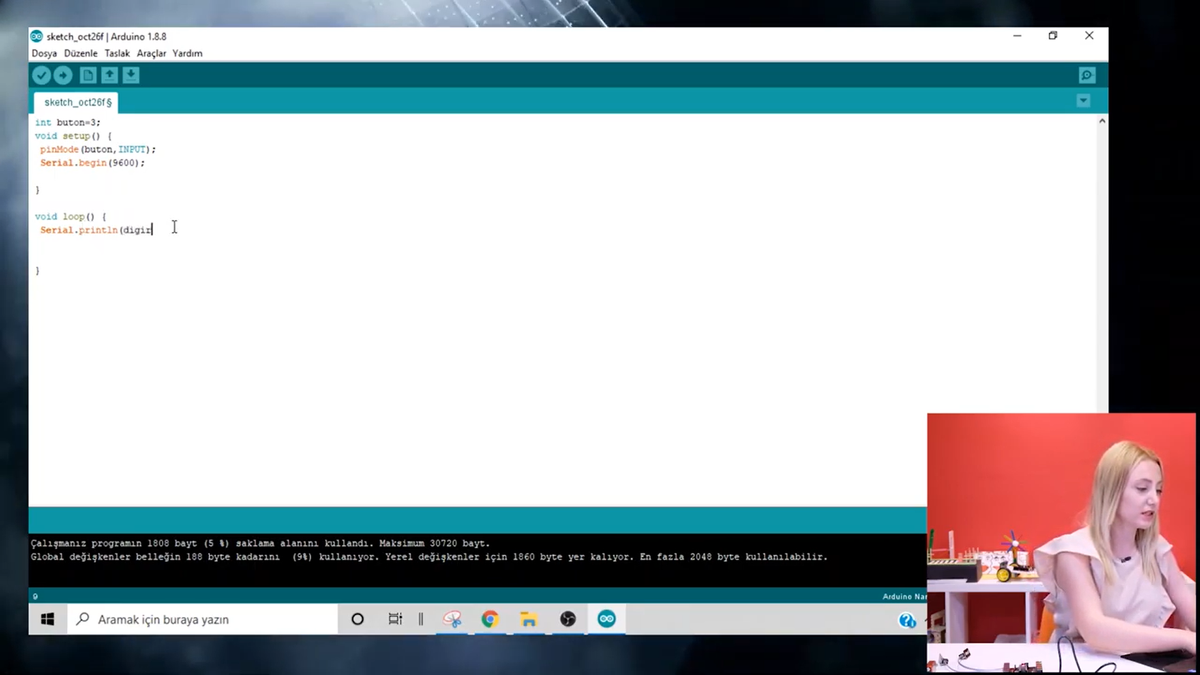Viewport: 1200px width, 675px height.
Task: Open the Serial Monitor magnifier icon
Action: coord(1086,74)
